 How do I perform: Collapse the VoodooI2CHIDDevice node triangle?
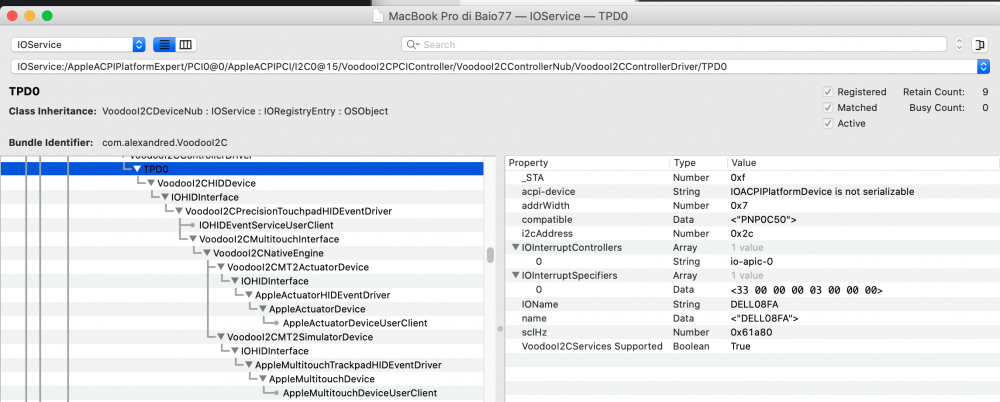[151, 183]
